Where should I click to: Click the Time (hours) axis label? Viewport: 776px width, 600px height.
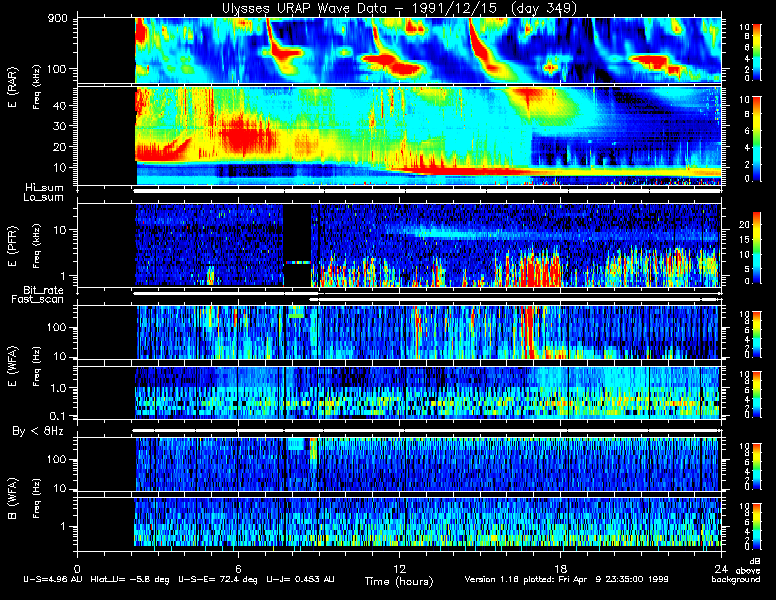click(x=399, y=581)
